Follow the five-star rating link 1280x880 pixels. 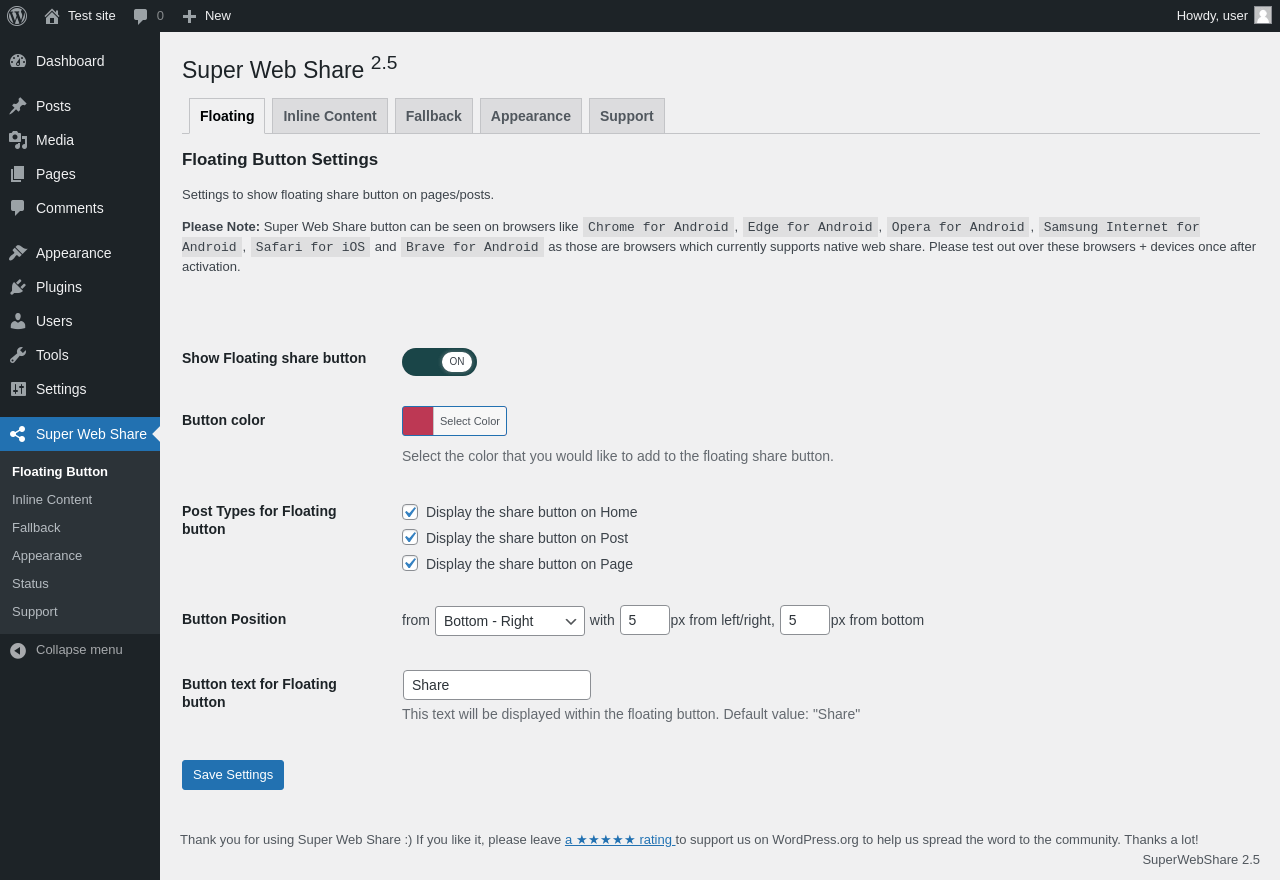620,840
